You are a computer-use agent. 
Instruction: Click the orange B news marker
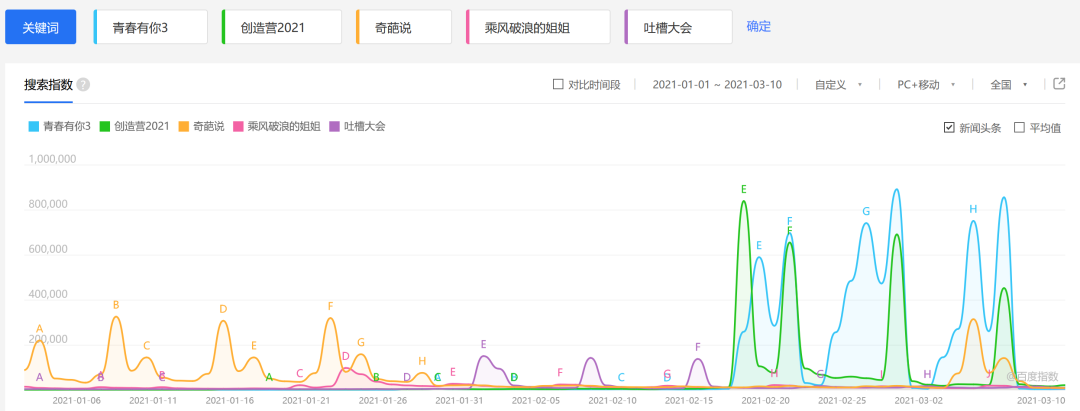[x=116, y=304]
